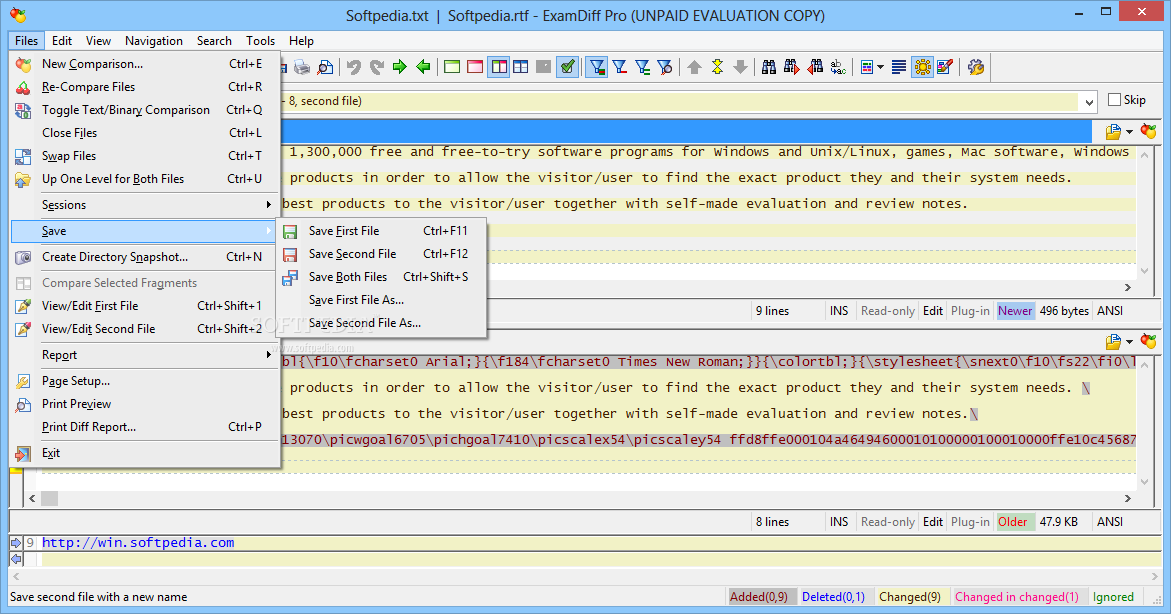Click the Changed in changed(1) color legend
Image resolution: width=1171 pixels, height=614 pixels.
point(1017,597)
